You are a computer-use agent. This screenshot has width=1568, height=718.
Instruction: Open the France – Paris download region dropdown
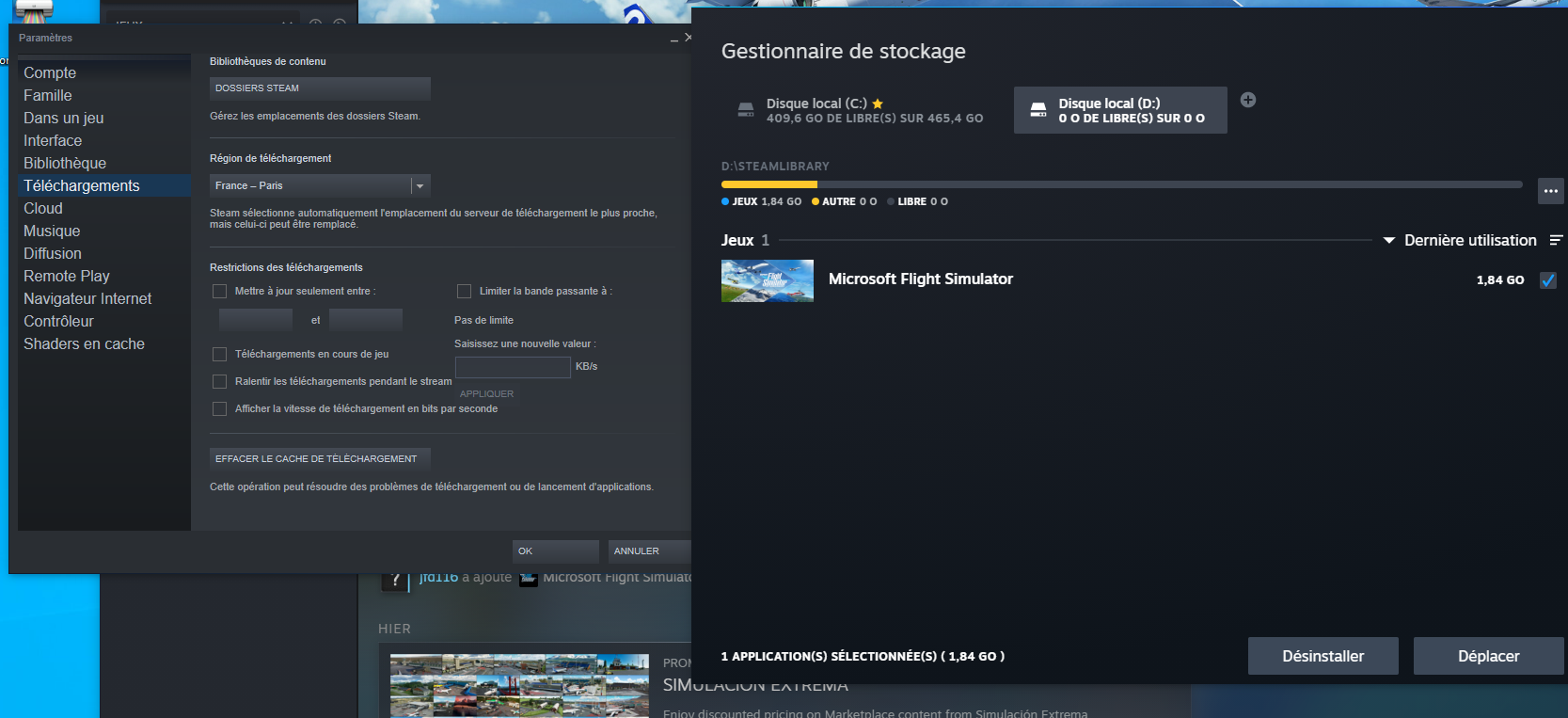tap(320, 185)
